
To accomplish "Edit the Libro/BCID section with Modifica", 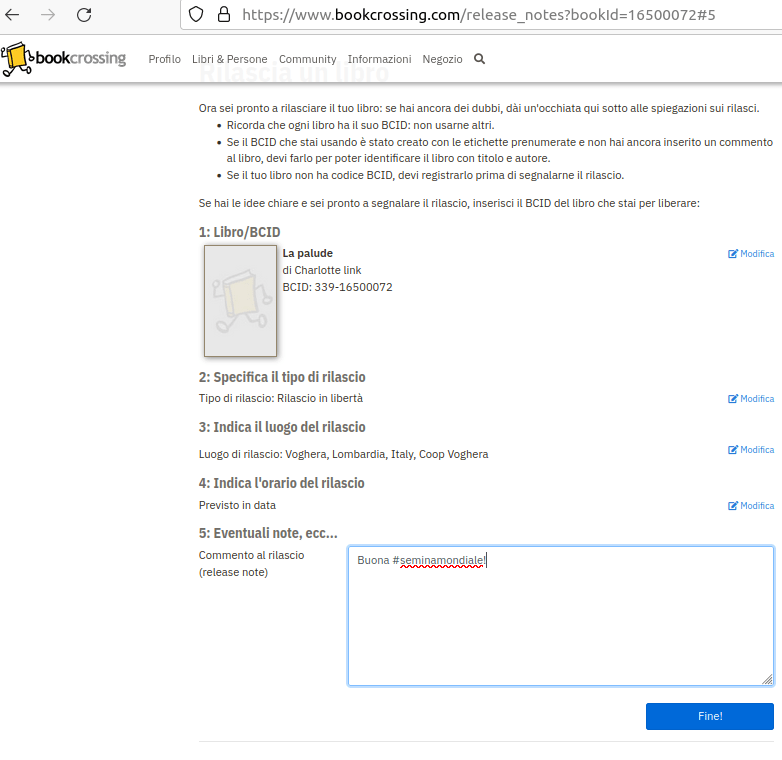I will point(751,254).
